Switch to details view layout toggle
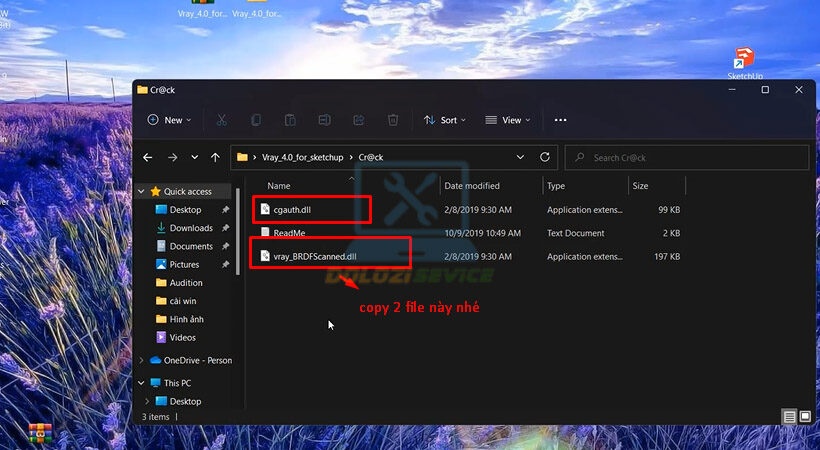Screen dimensions: 820x450 click(x=789, y=416)
